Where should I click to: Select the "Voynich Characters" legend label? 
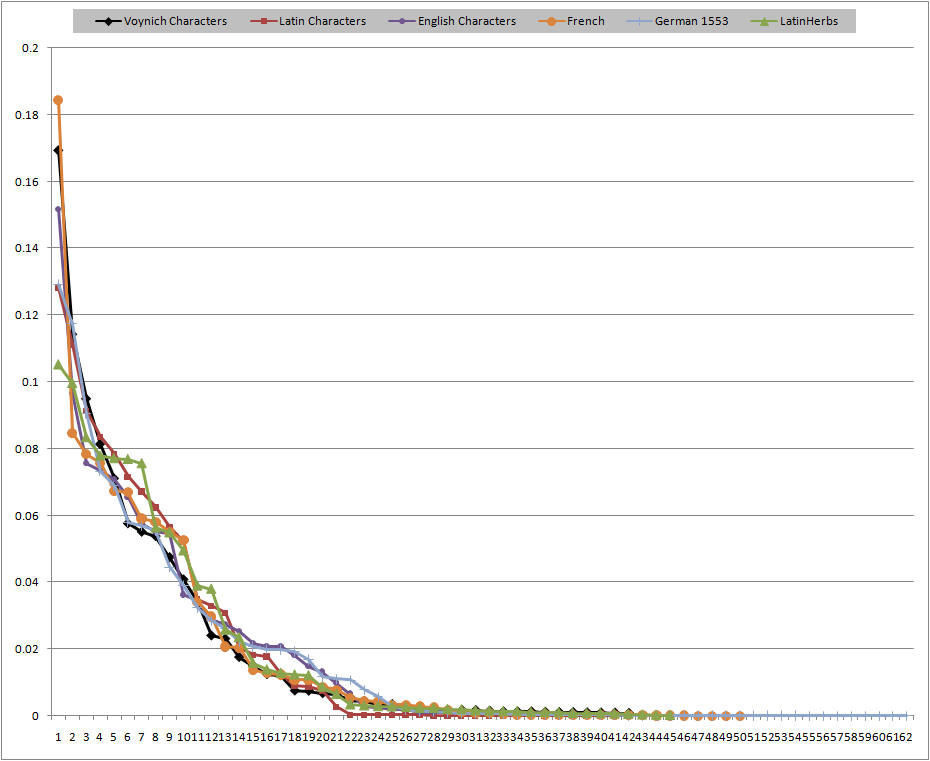click(176, 21)
